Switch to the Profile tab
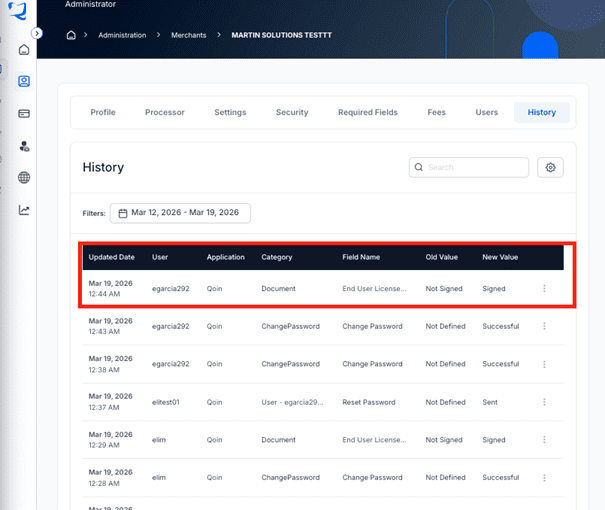This screenshot has width=605, height=510. tap(103, 112)
